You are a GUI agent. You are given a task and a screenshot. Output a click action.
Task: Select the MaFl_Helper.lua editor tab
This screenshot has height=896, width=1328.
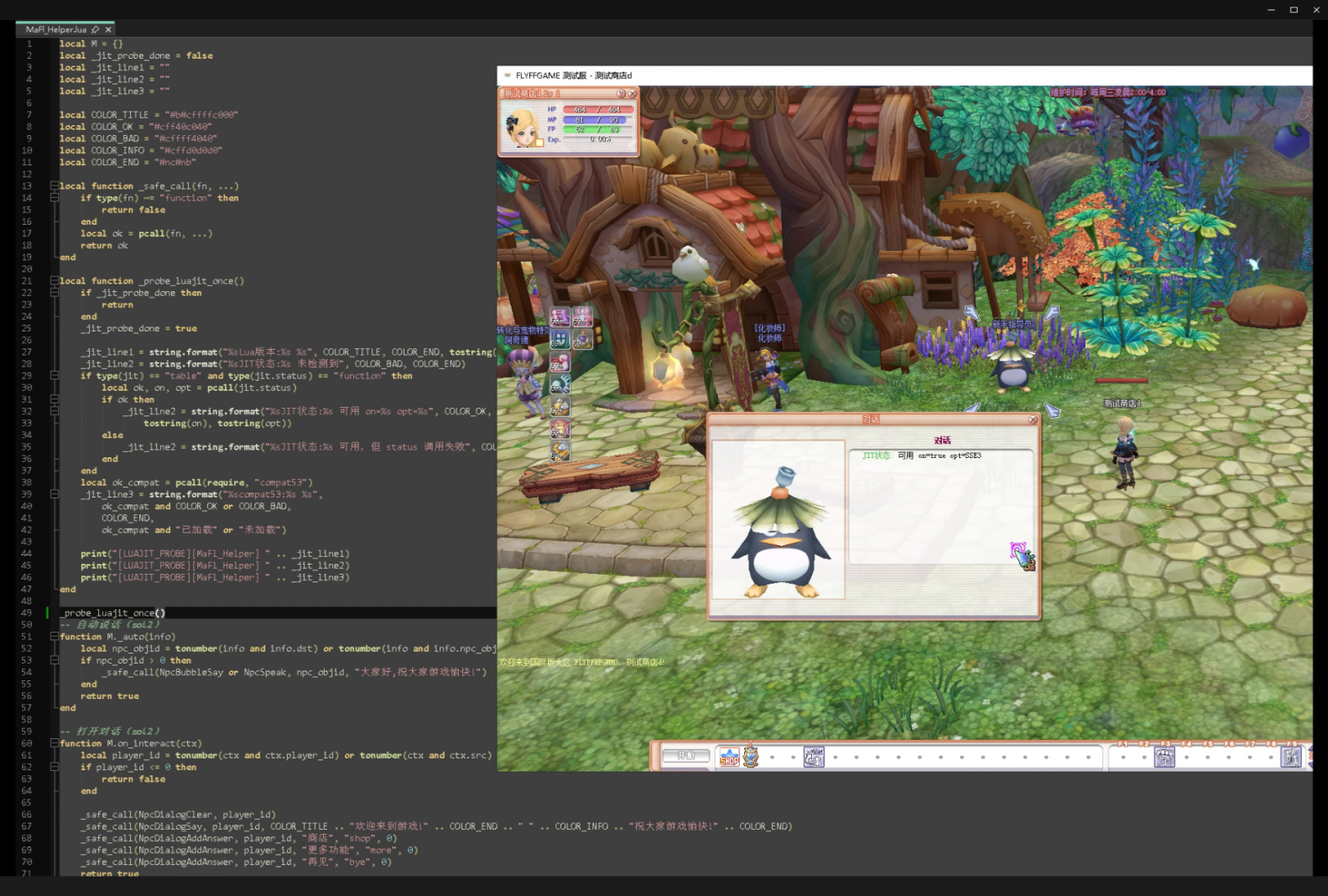[55, 29]
